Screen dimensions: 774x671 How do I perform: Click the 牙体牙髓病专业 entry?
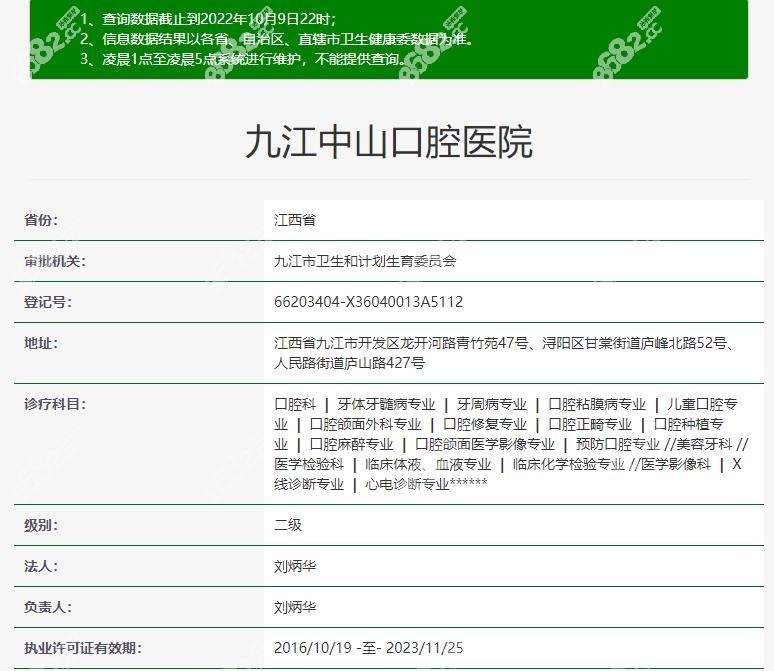[386, 404]
